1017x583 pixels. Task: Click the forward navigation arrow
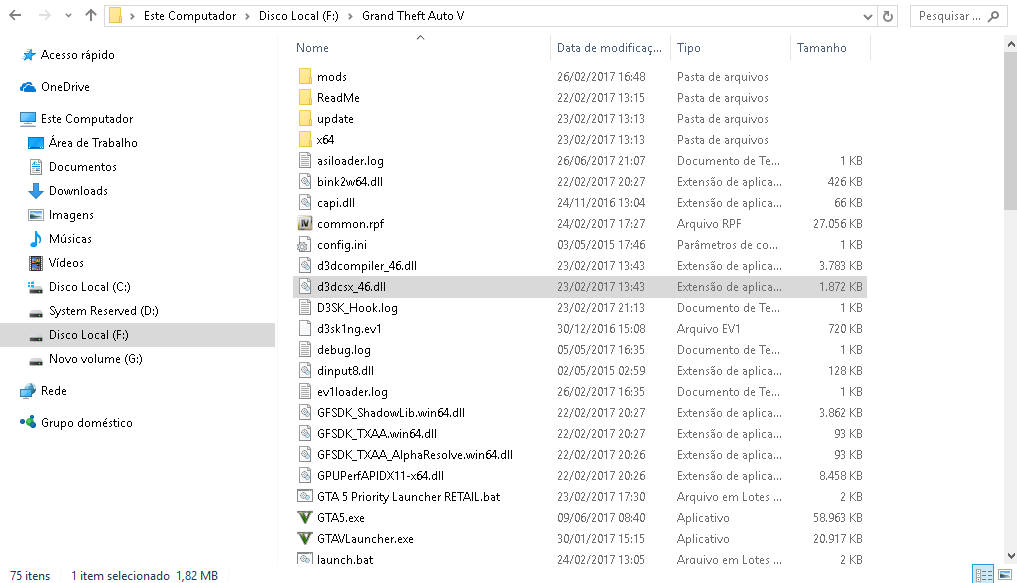tap(44, 16)
